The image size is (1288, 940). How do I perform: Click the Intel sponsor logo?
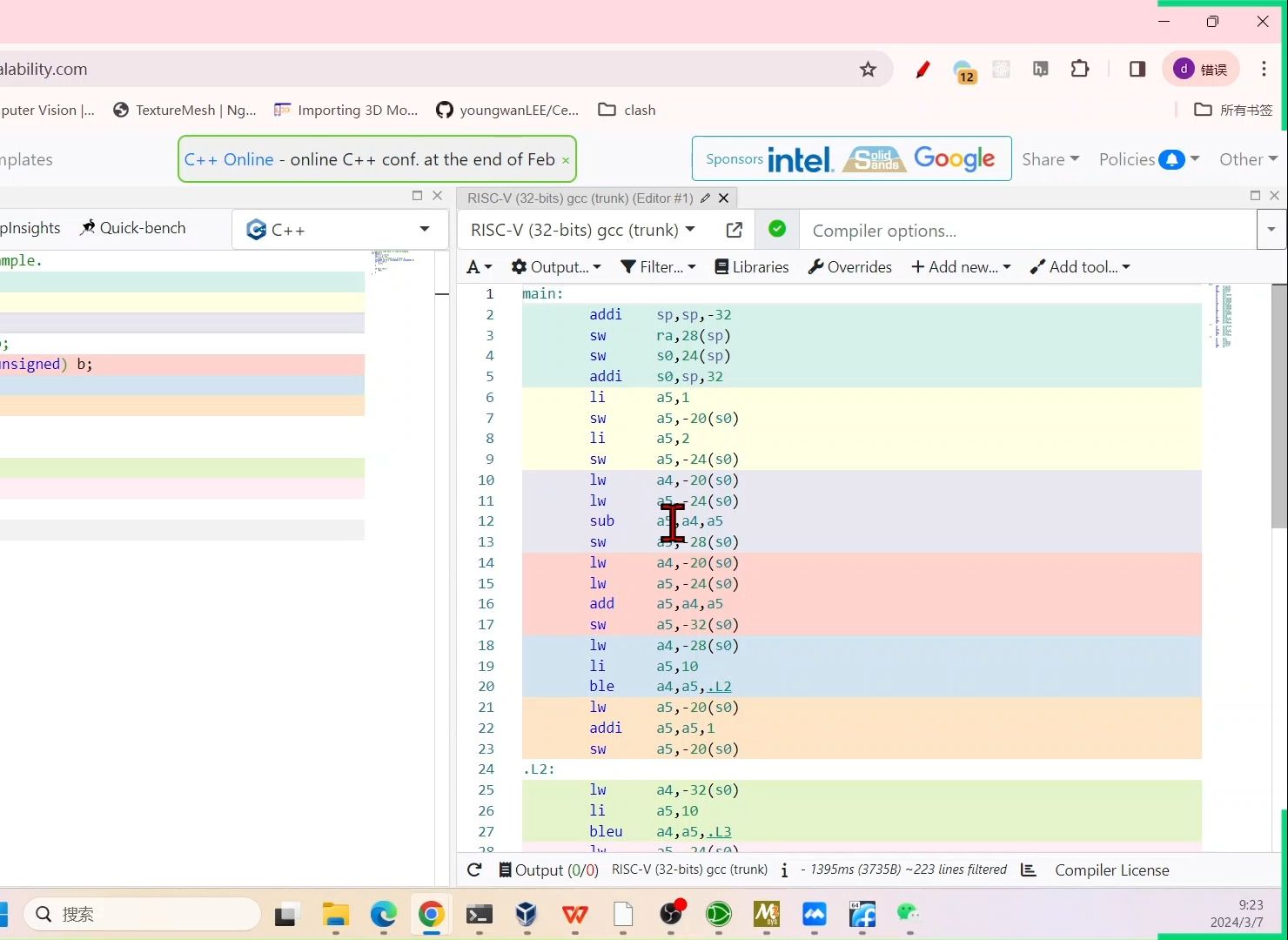click(x=802, y=159)
